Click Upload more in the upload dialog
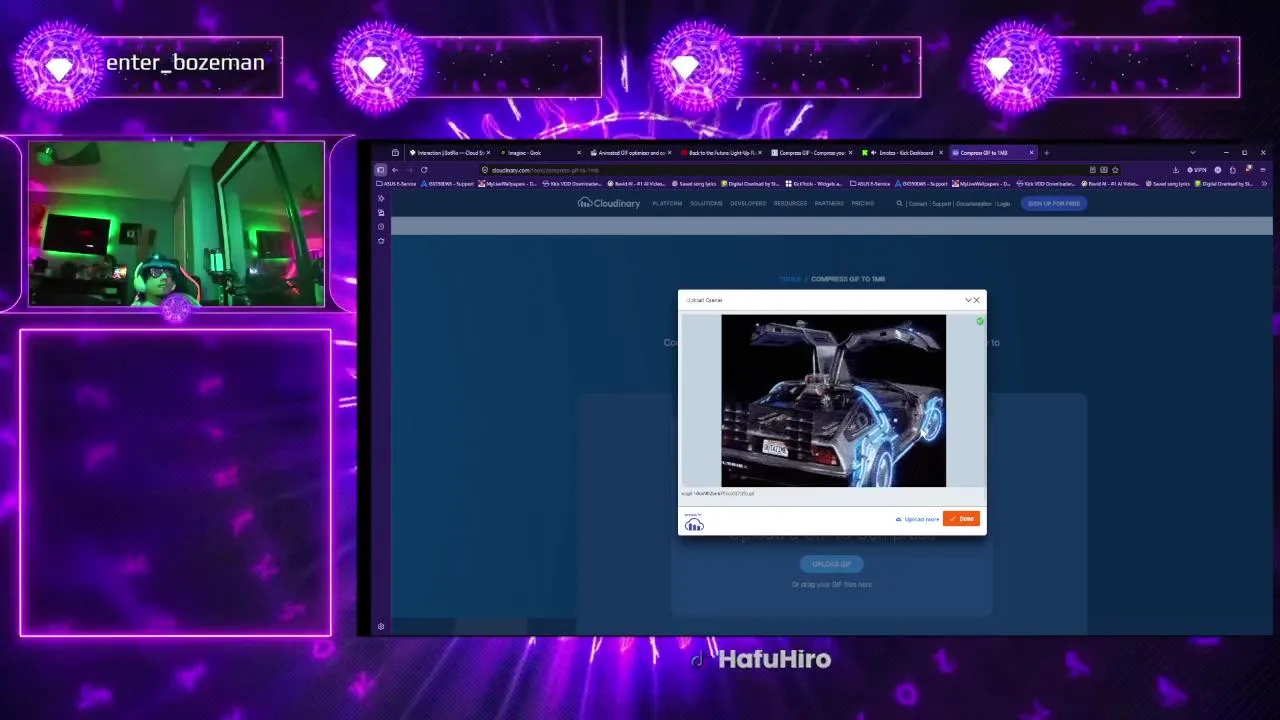The height and width of the screenshot is (720, 1280). [x=917, y=519]
